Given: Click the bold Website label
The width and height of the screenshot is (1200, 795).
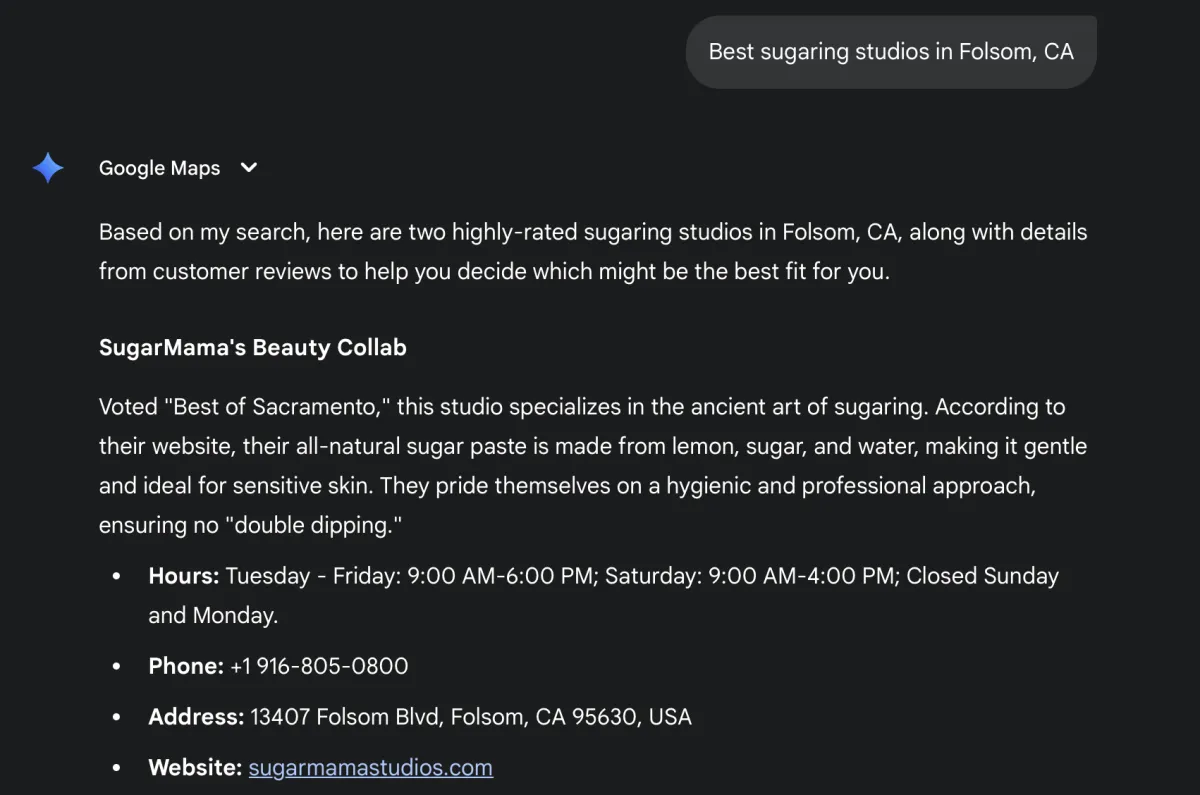Looking at the screenshot, I should [195, 768].
